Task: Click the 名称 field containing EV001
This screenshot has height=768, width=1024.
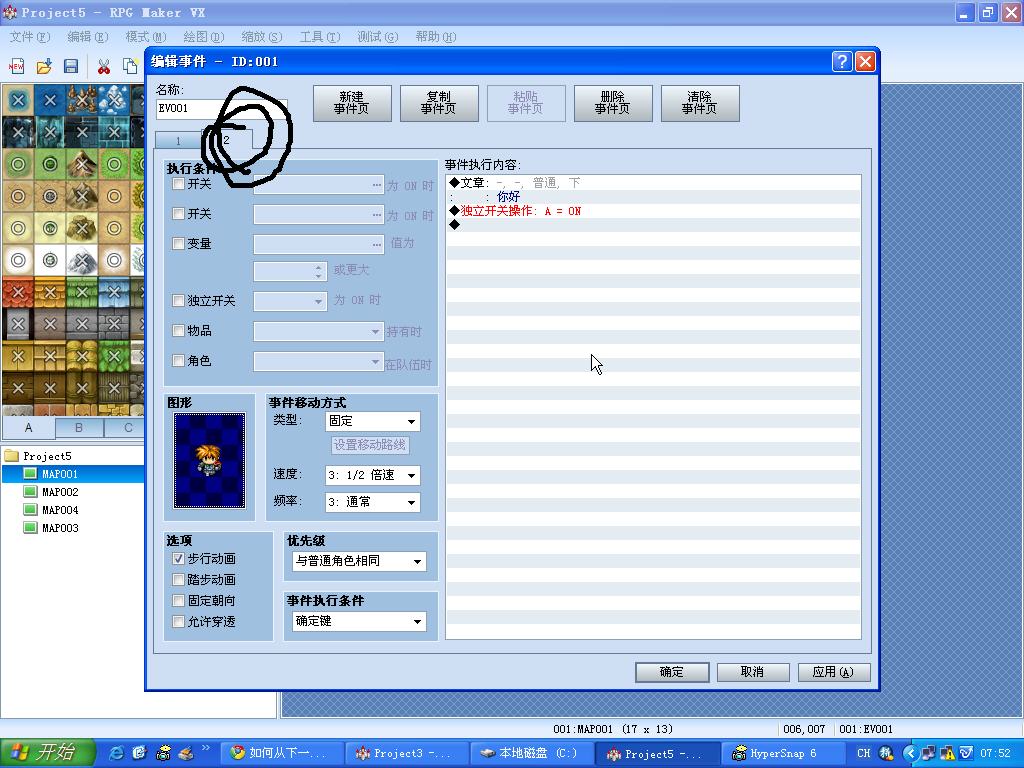Action: click(x=221, y=108)
